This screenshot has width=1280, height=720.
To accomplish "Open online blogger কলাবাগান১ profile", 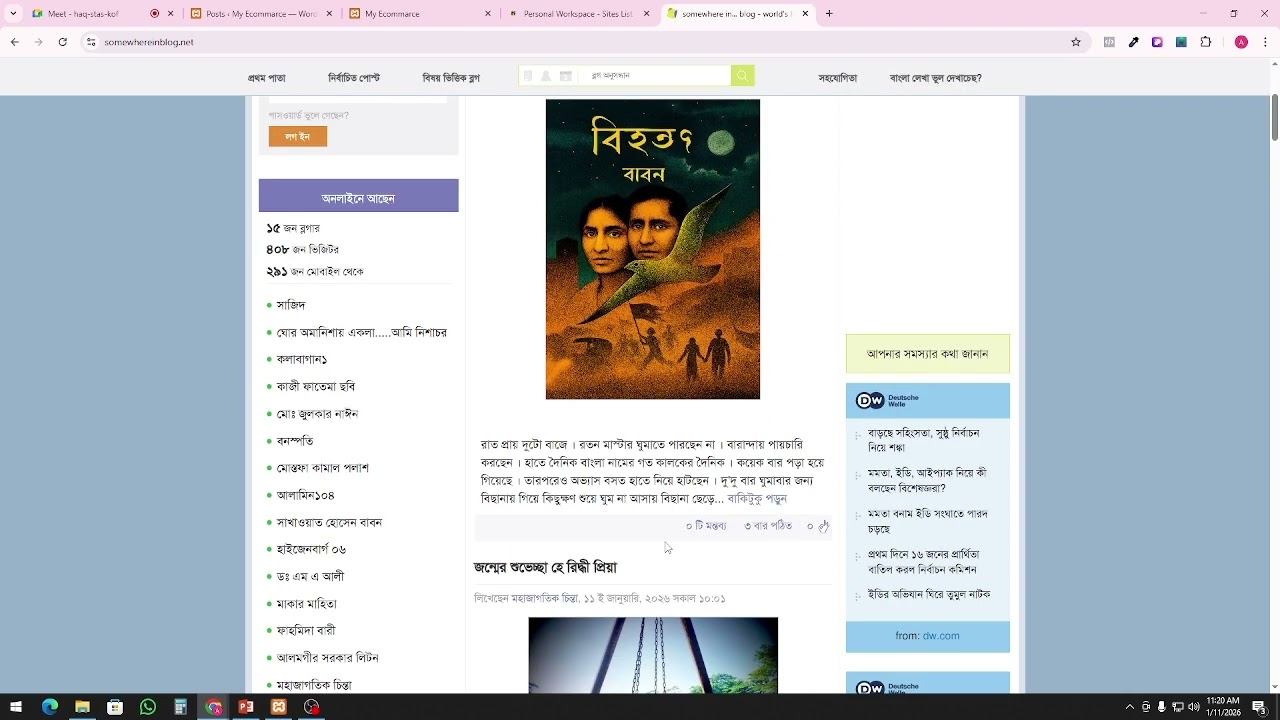I will [302, 360].
